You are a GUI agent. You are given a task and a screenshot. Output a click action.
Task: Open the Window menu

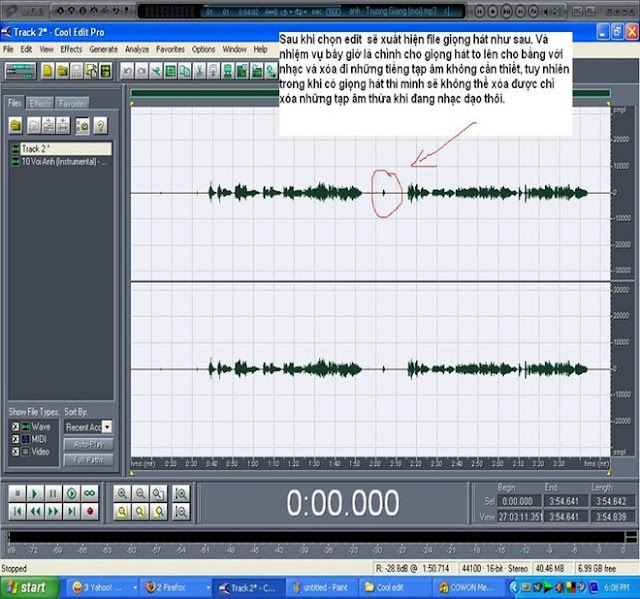pos(234,49)
